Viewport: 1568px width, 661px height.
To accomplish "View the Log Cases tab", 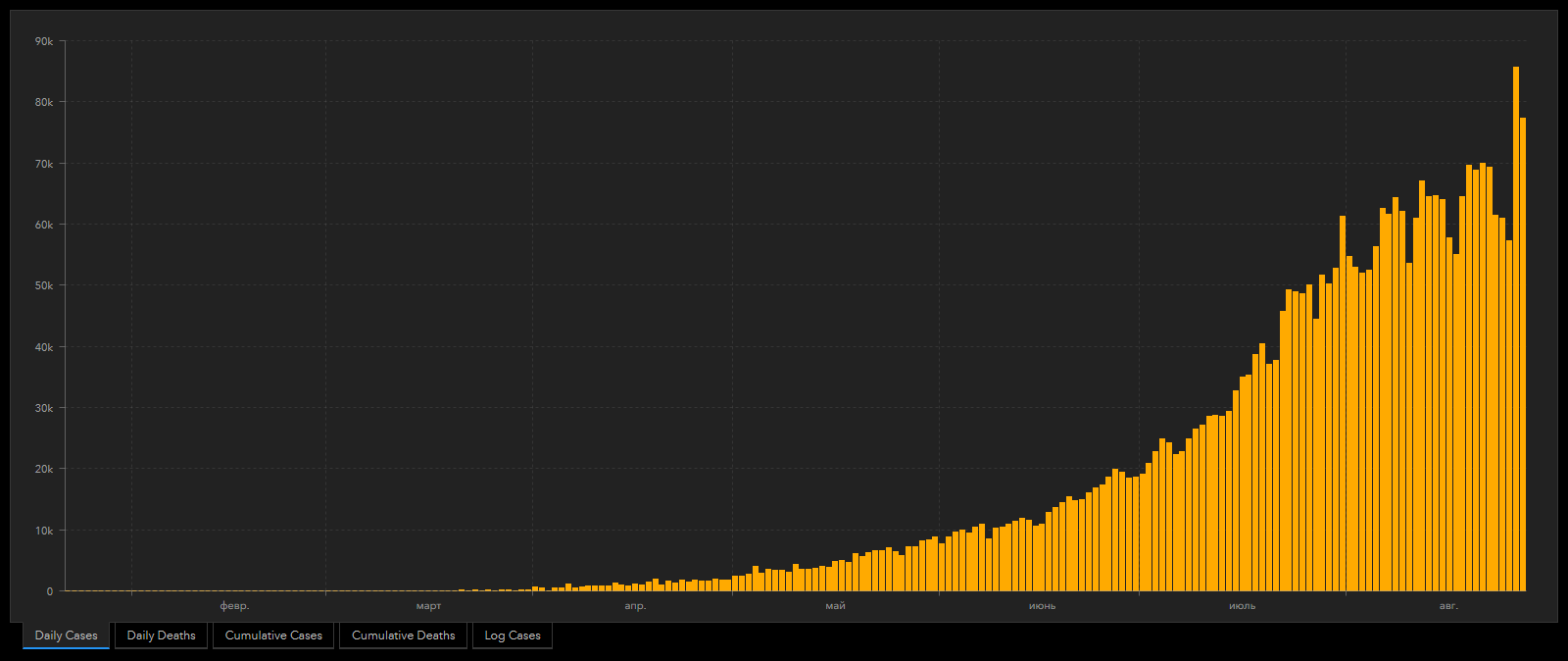I will 513,636.
